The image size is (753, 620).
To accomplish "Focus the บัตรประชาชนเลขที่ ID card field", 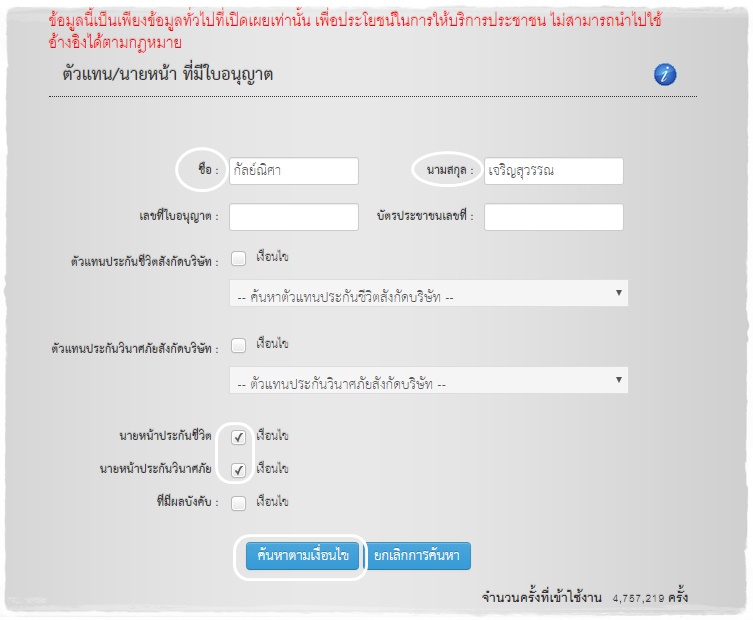I will pos(554,217).
